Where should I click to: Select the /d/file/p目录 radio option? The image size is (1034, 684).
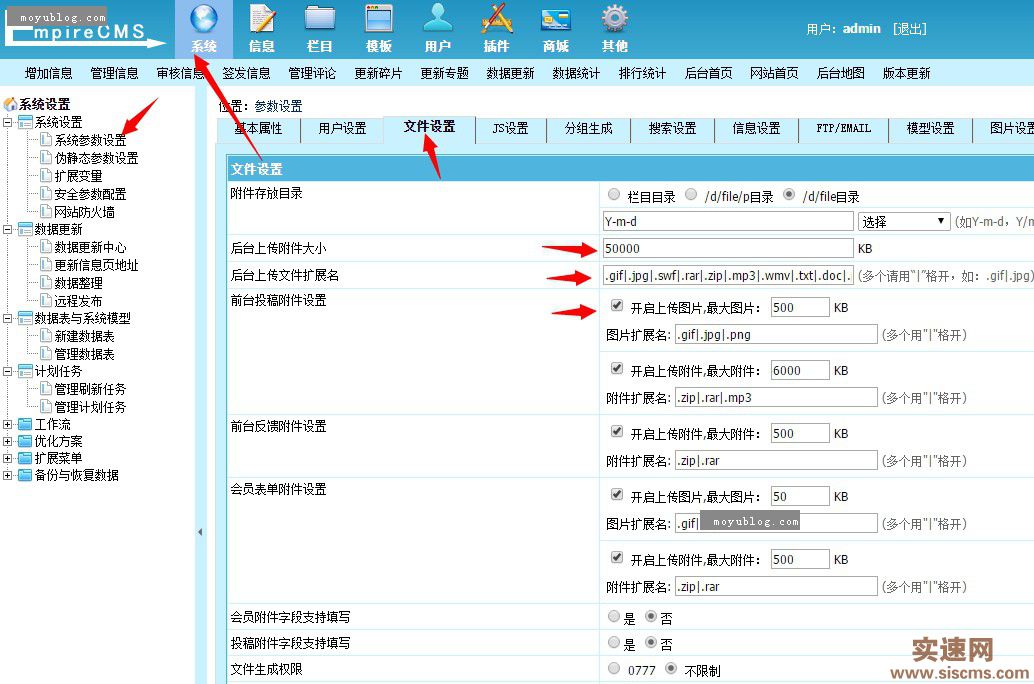coord(691,195)
